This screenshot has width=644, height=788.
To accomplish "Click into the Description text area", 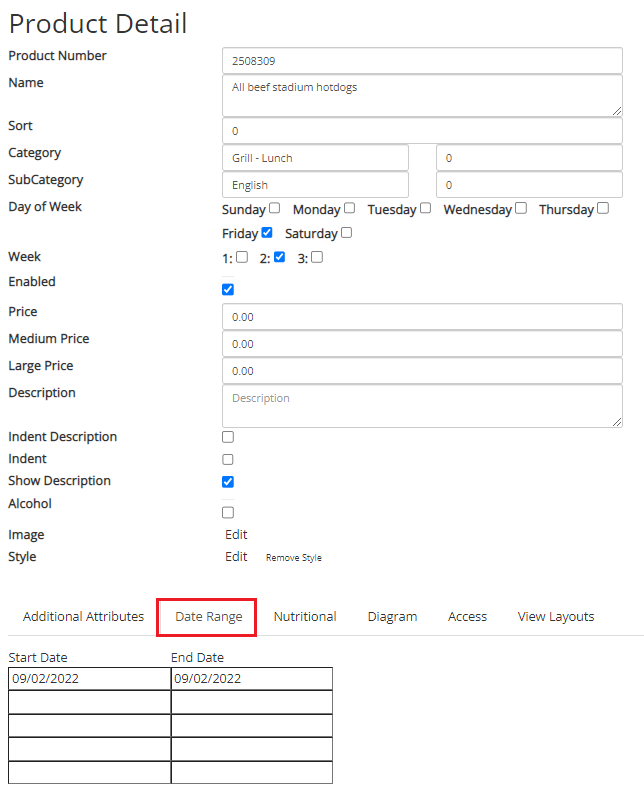I will click(422, 406).
